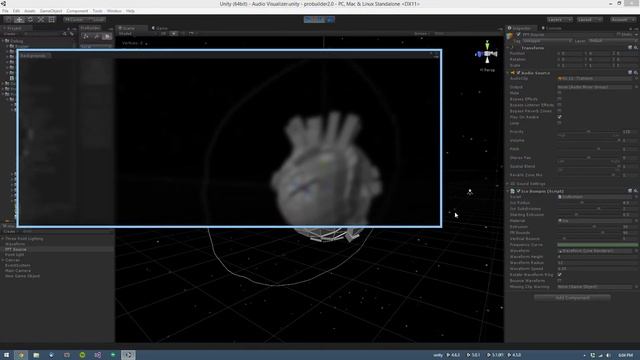Adjust the Pitch slider
The height and width of the screenshot is (360, 640).
(x=589, y=149)
